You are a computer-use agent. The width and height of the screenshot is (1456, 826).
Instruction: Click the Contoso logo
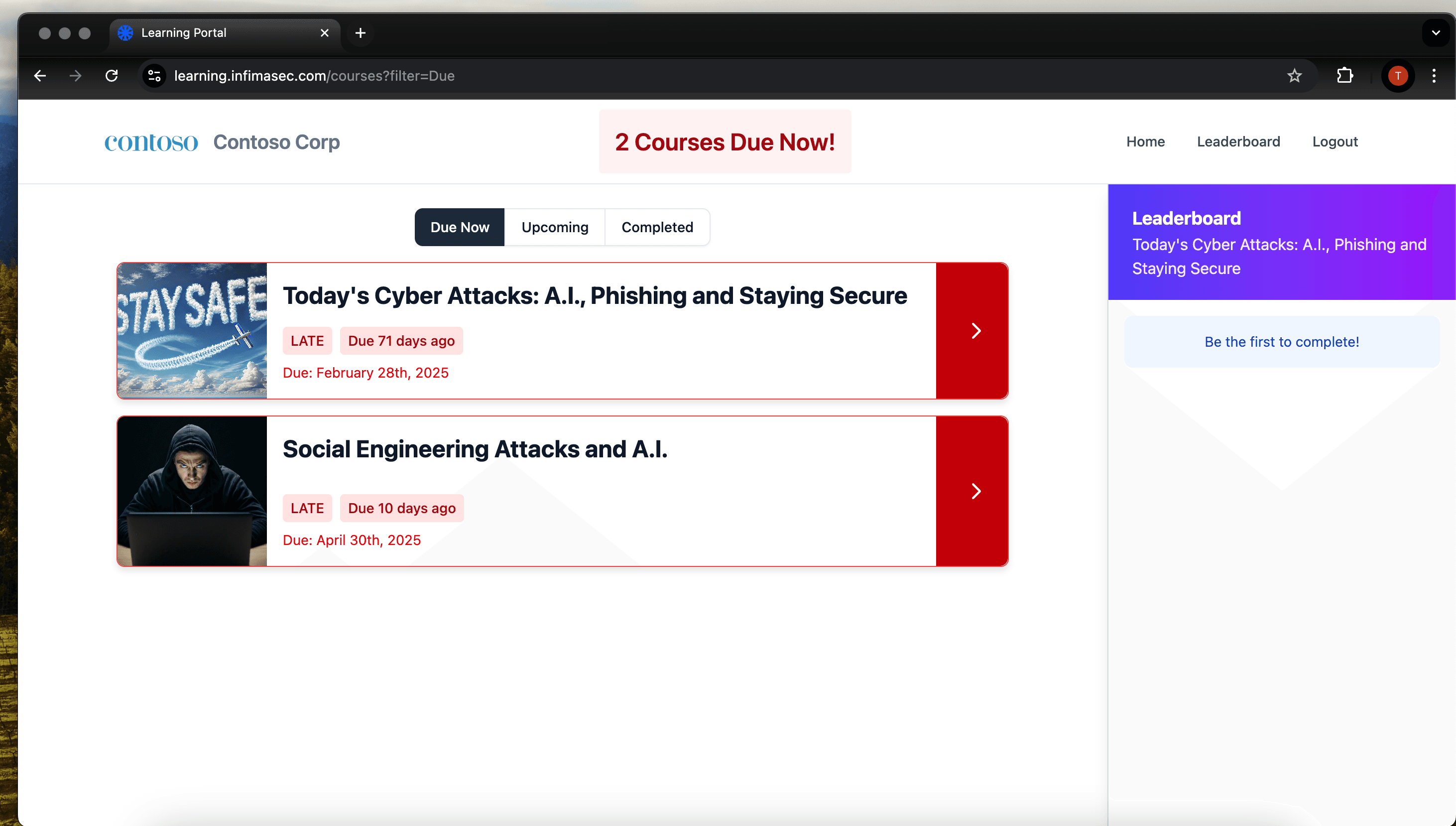pyautogui.click(x=151, y=142)
